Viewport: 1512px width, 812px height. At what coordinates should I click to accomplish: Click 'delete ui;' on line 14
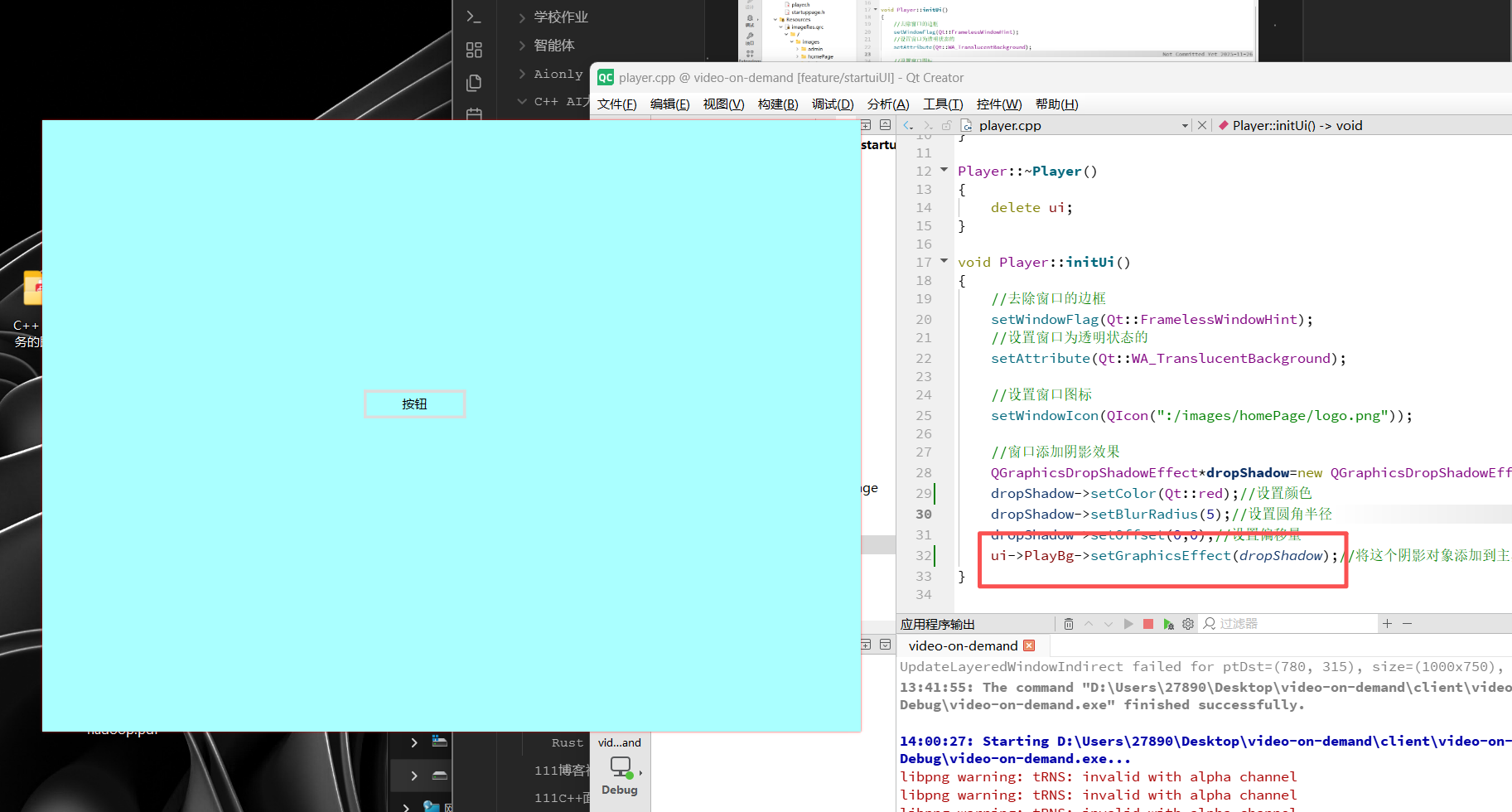(x=1031, y=207)
